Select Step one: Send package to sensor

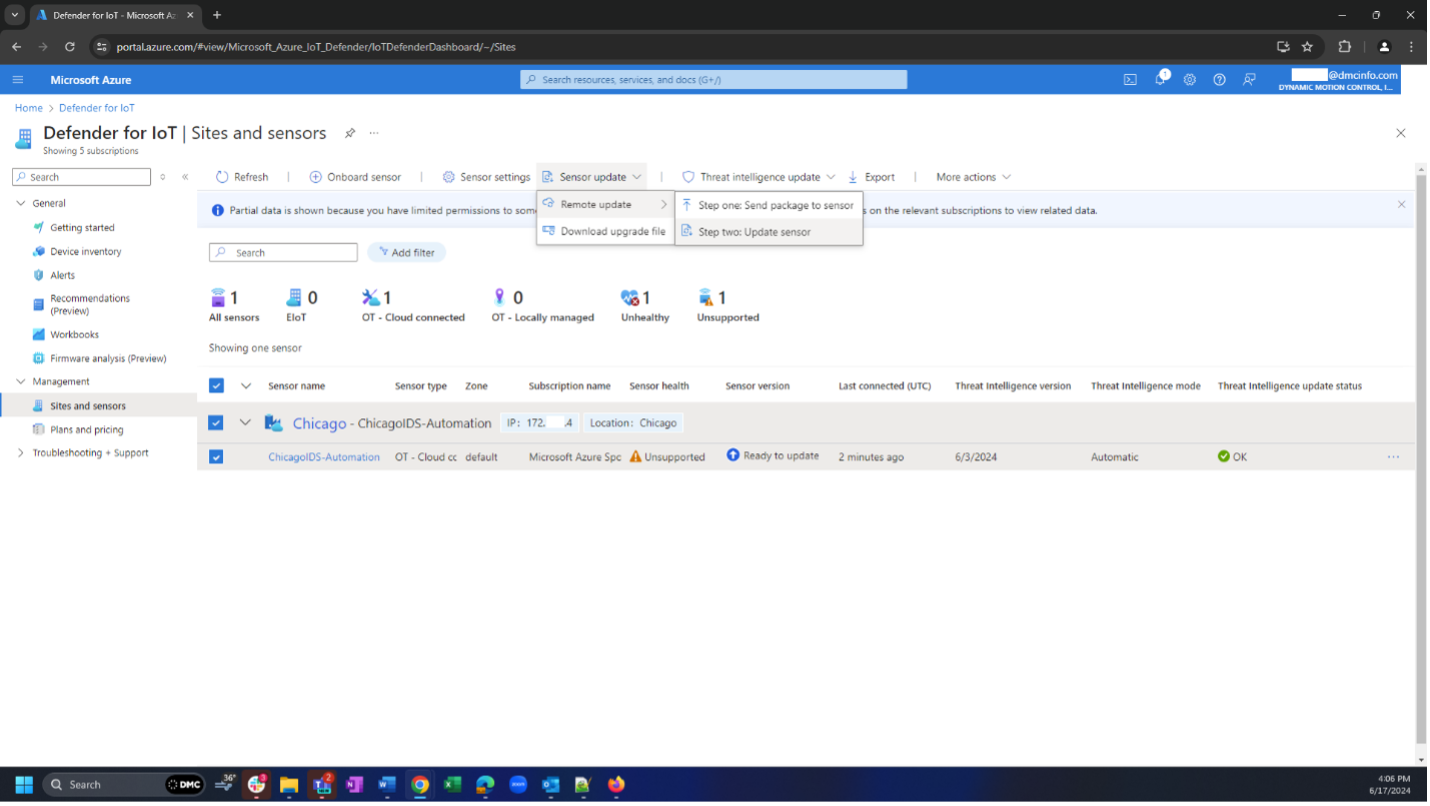769,205
